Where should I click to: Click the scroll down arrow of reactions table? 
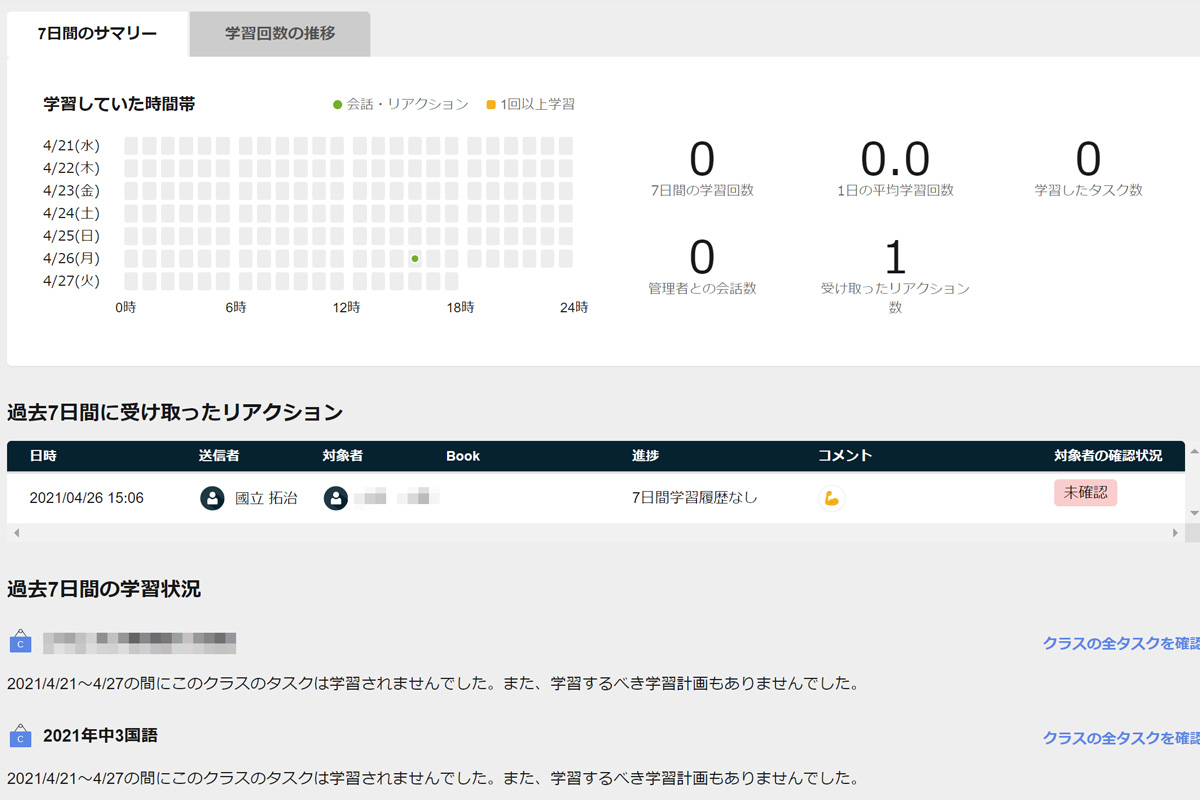click(x=1192, y=512)
